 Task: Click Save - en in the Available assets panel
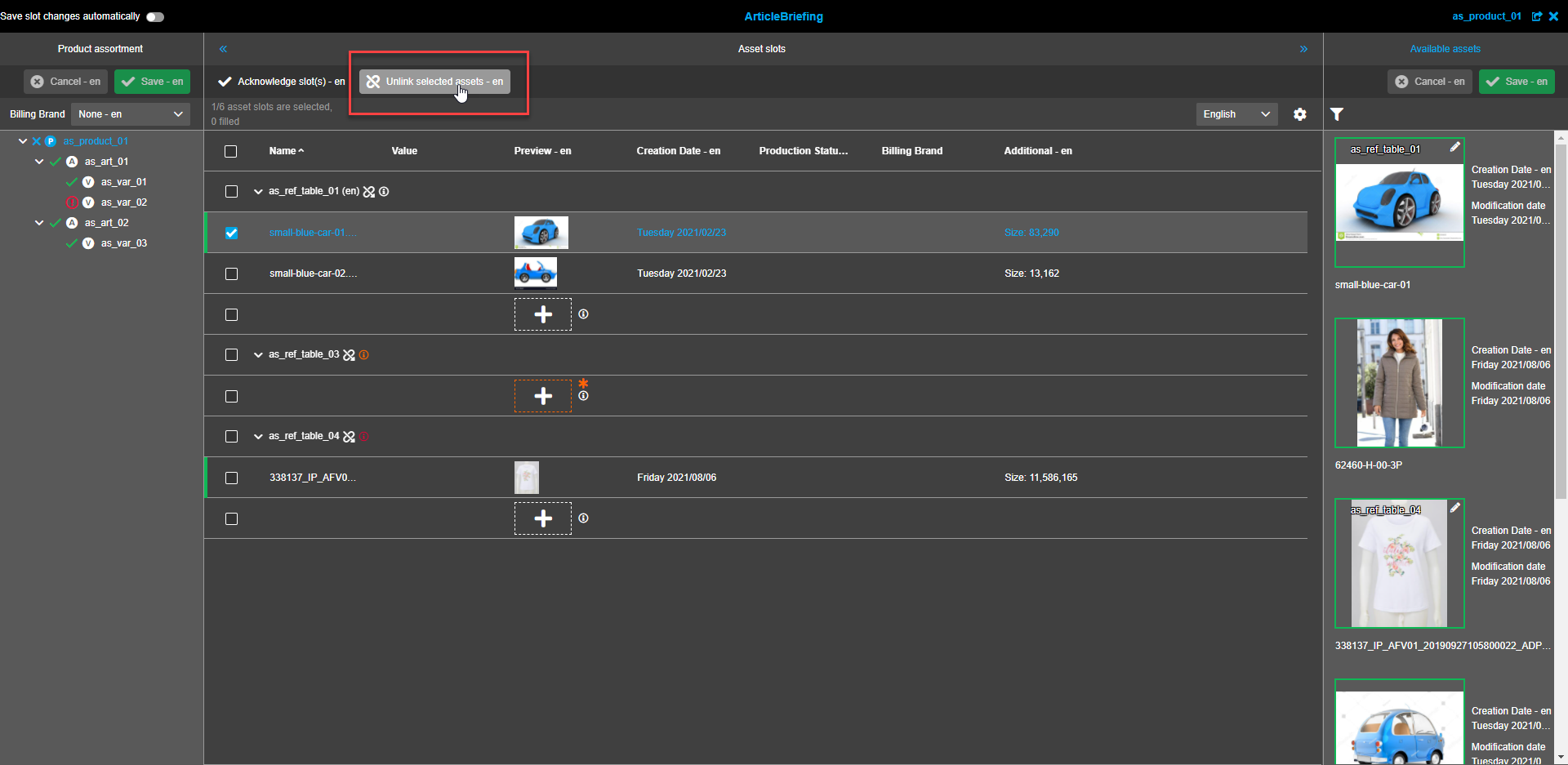1517,82
